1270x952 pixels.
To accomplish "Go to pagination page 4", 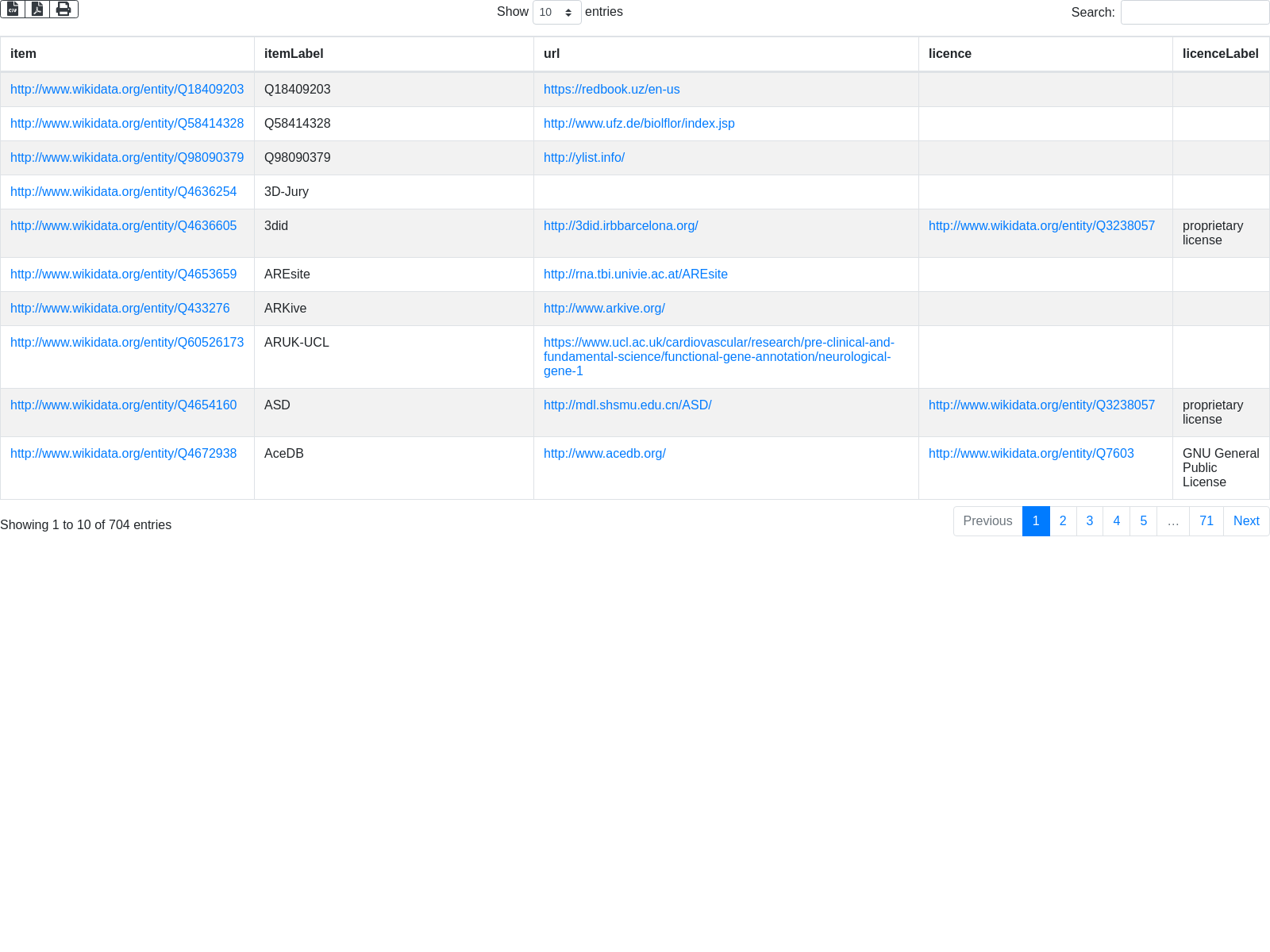I will (x=1117, y=521).
